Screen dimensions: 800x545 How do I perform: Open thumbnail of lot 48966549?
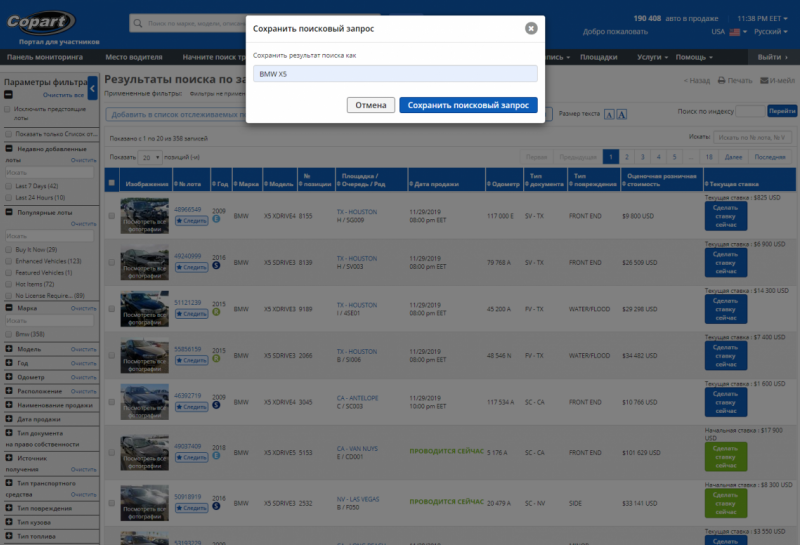click(144, 216)
